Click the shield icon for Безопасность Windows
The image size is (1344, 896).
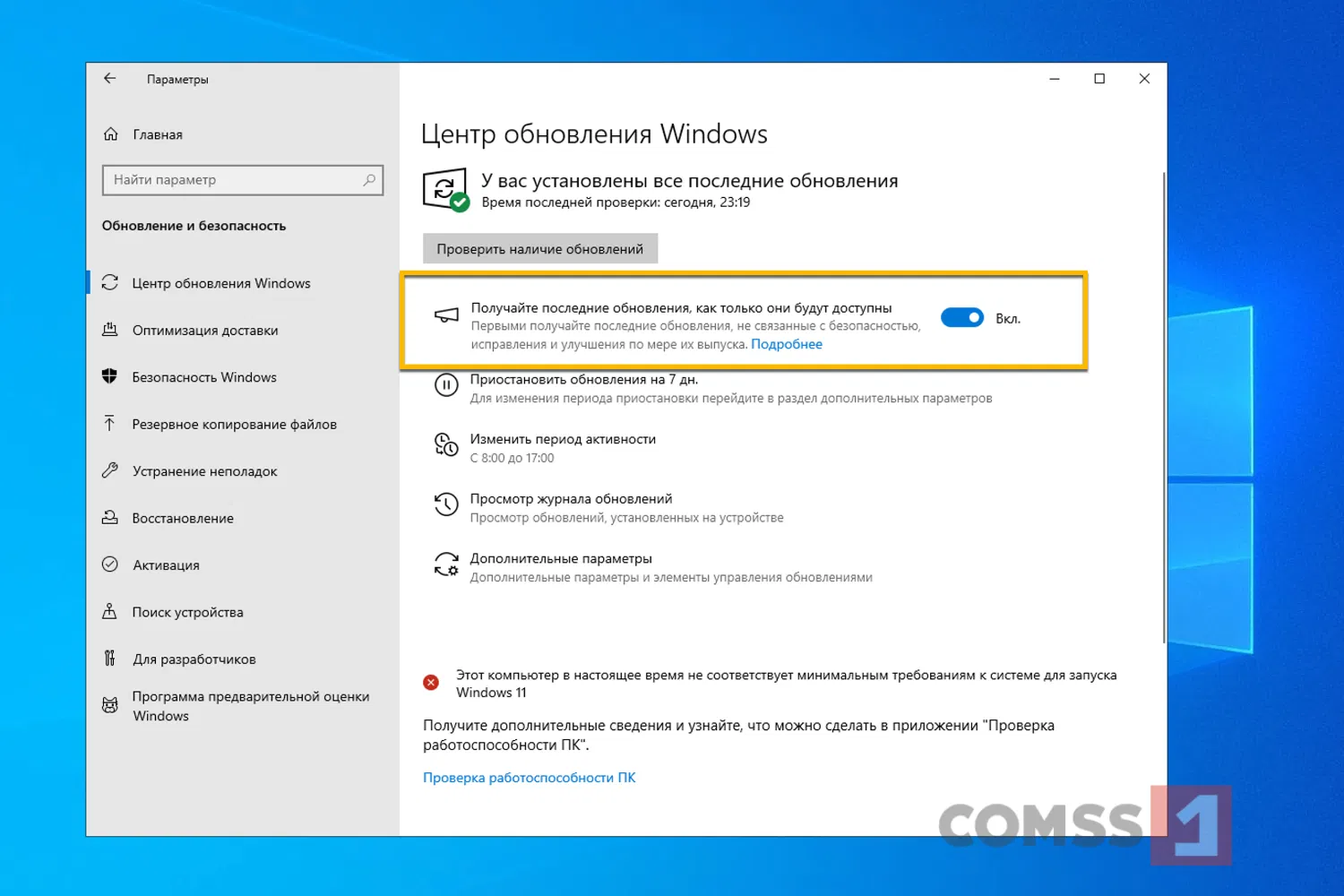(110, 376)
